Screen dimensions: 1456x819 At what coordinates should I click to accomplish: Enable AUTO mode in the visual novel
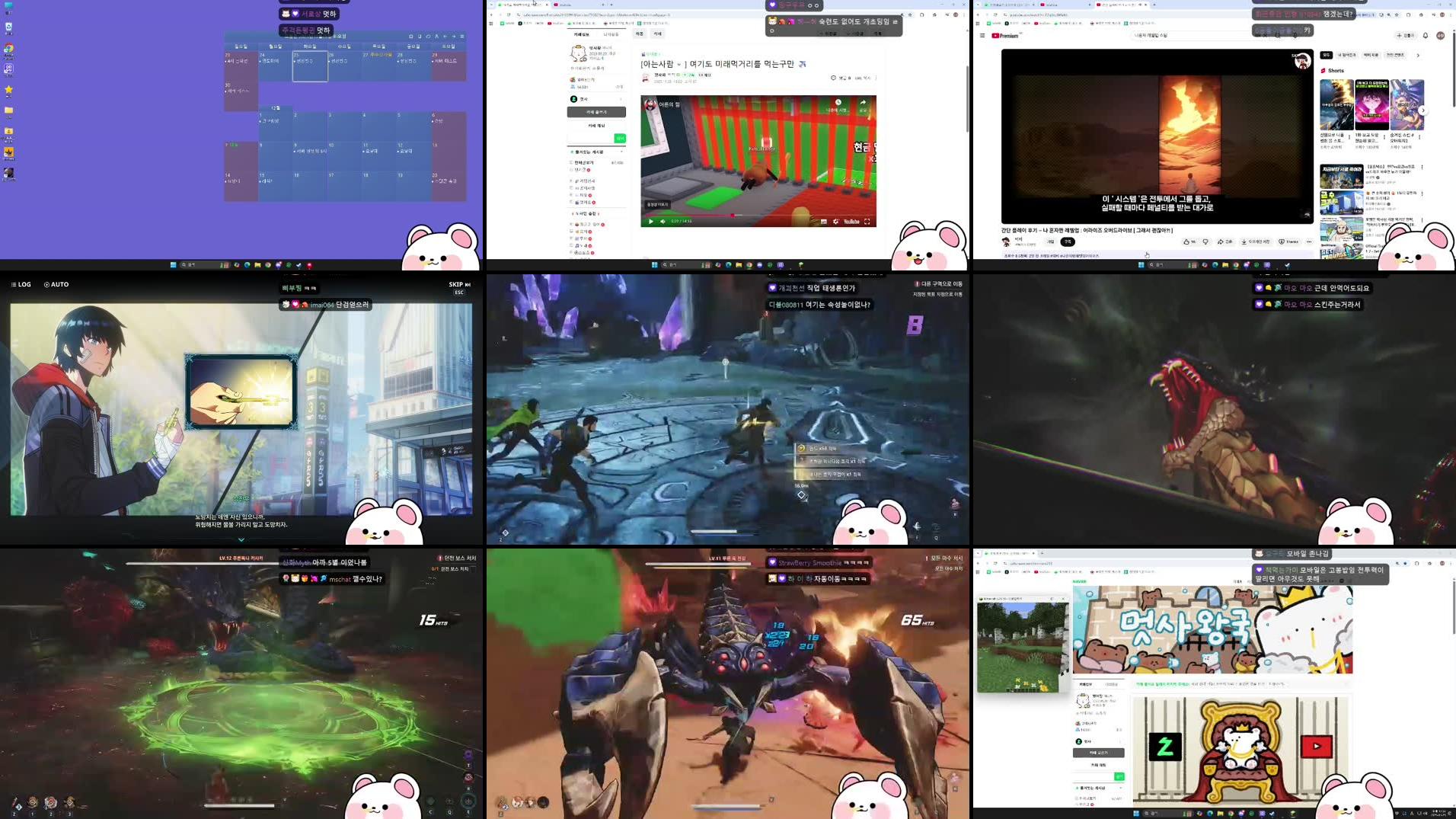tap(56, 284)
